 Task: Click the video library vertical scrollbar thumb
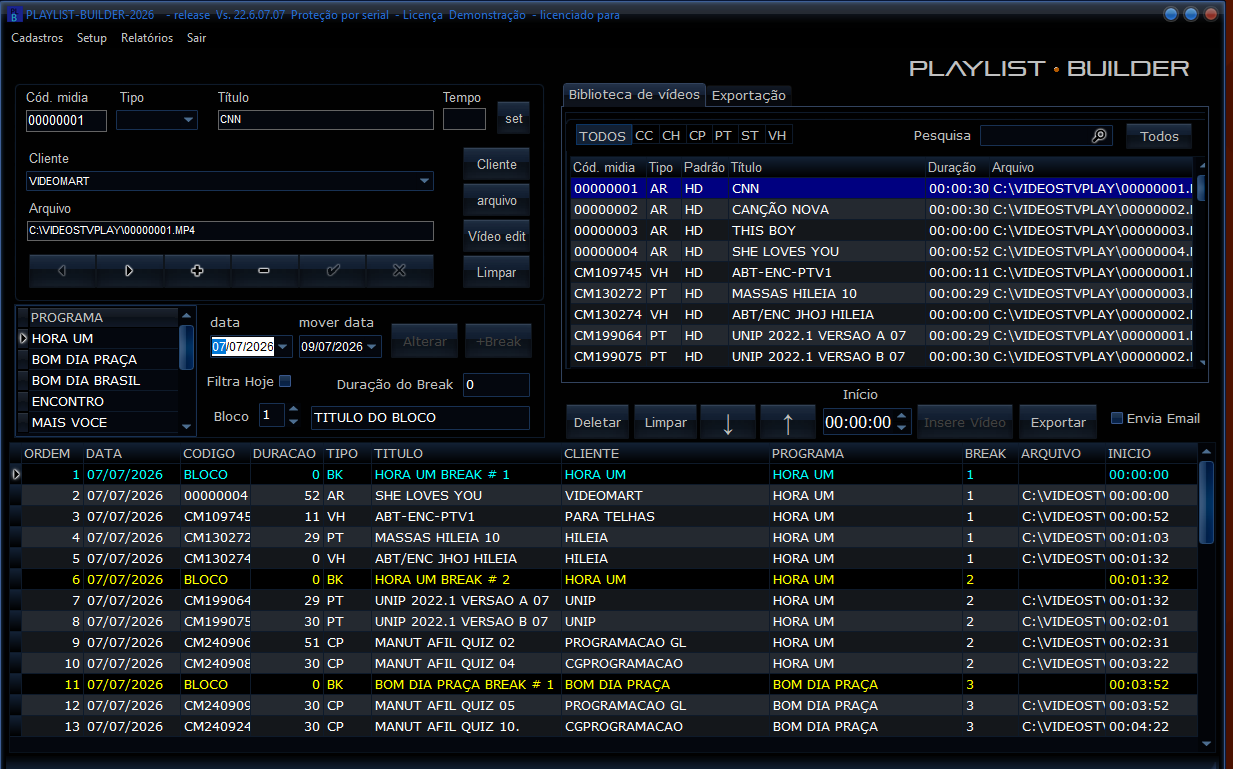point(1201,189)
